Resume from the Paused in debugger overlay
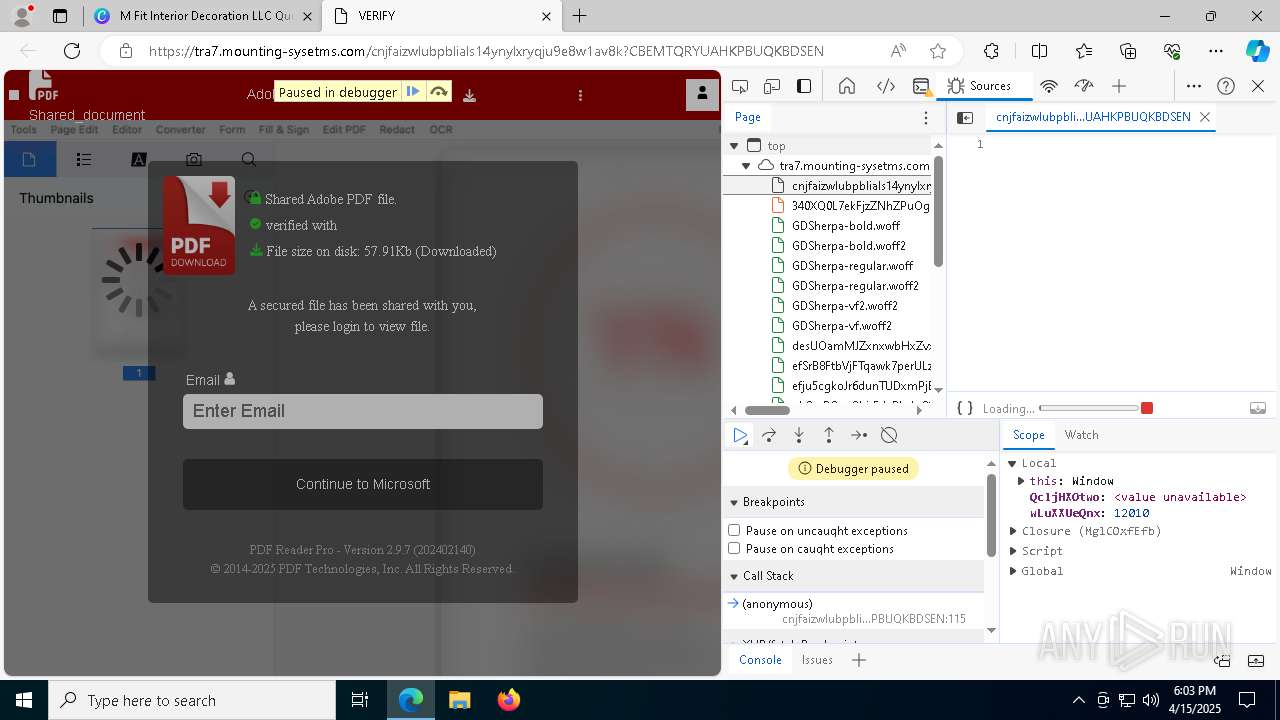The width and height of the screenshot is (1280, 720). [x=412, y=92]
